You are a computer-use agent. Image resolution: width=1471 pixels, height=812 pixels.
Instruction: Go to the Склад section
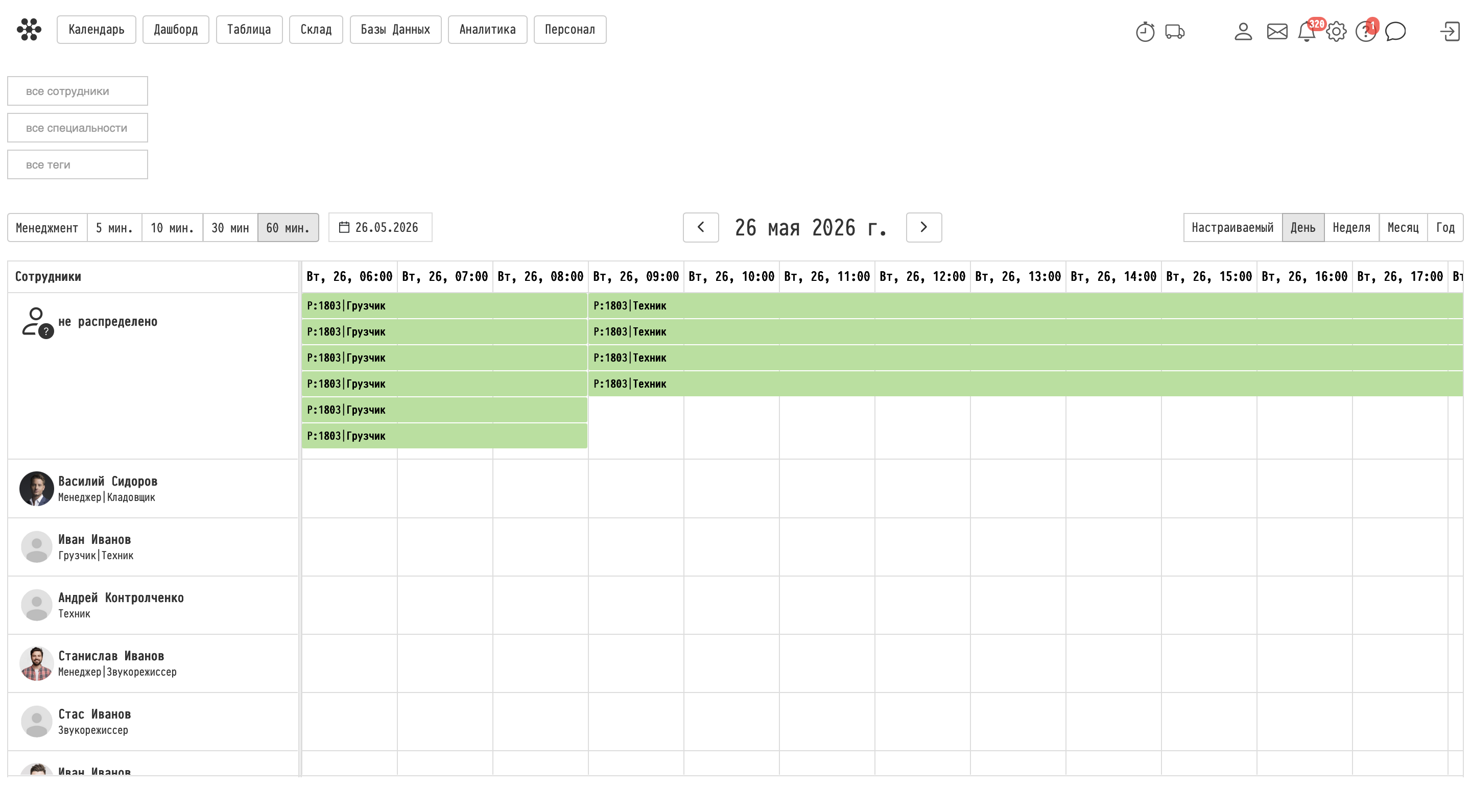(316, 30)
